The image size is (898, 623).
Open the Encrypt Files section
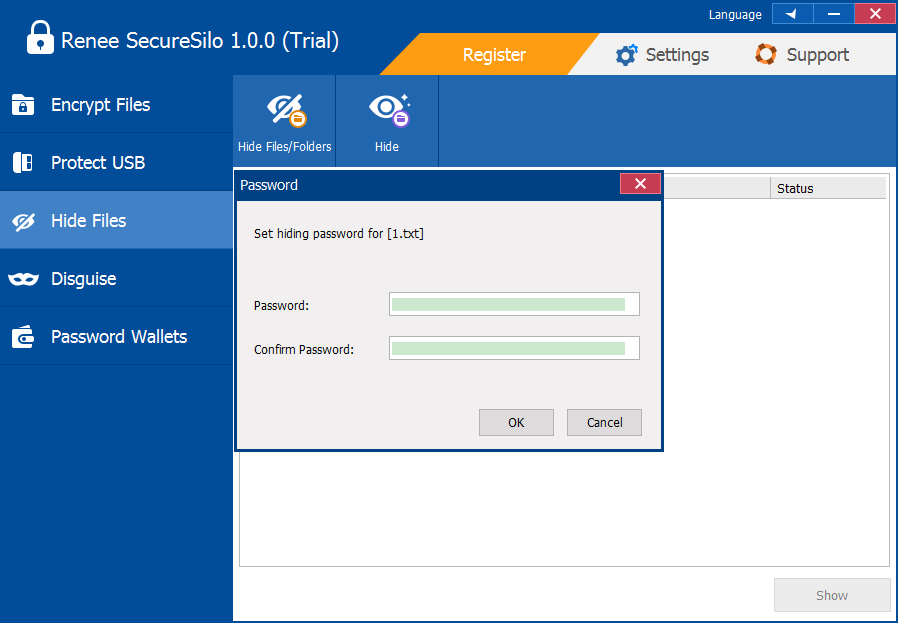coord(116,104)
